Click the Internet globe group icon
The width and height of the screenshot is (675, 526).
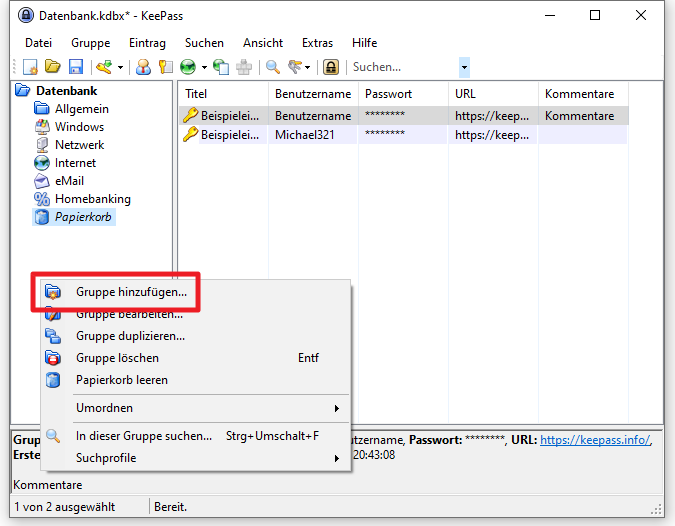[42, 163]
